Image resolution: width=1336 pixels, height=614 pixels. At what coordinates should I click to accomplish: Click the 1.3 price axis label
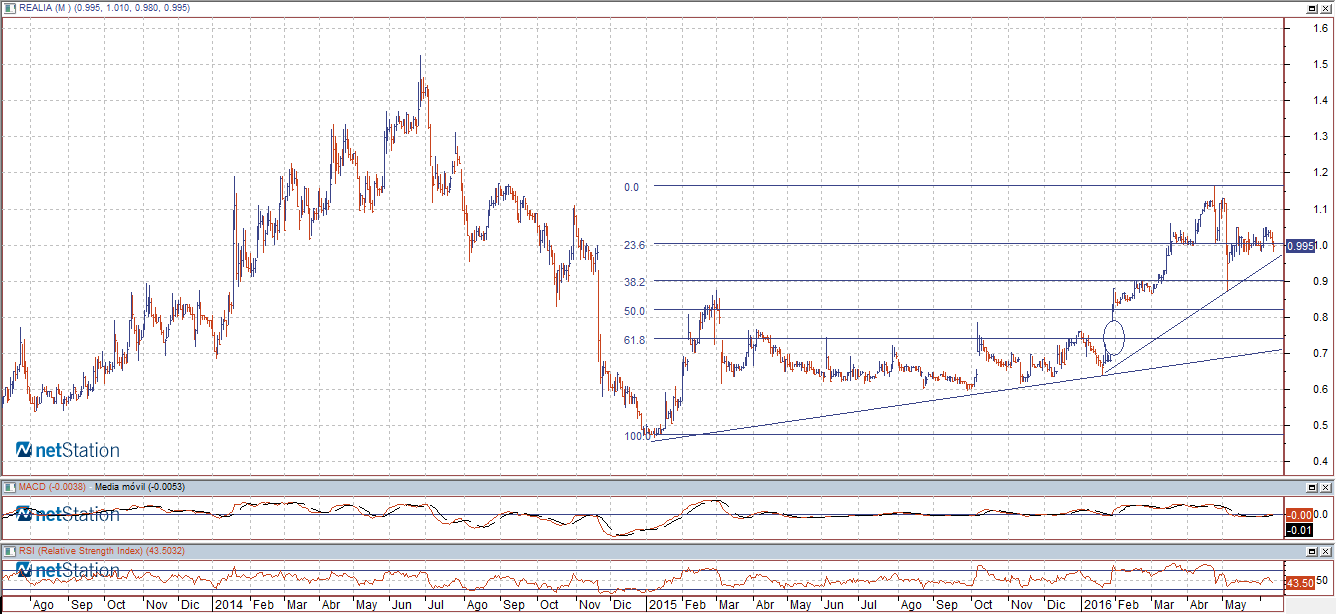click(x=1320, y=137)
